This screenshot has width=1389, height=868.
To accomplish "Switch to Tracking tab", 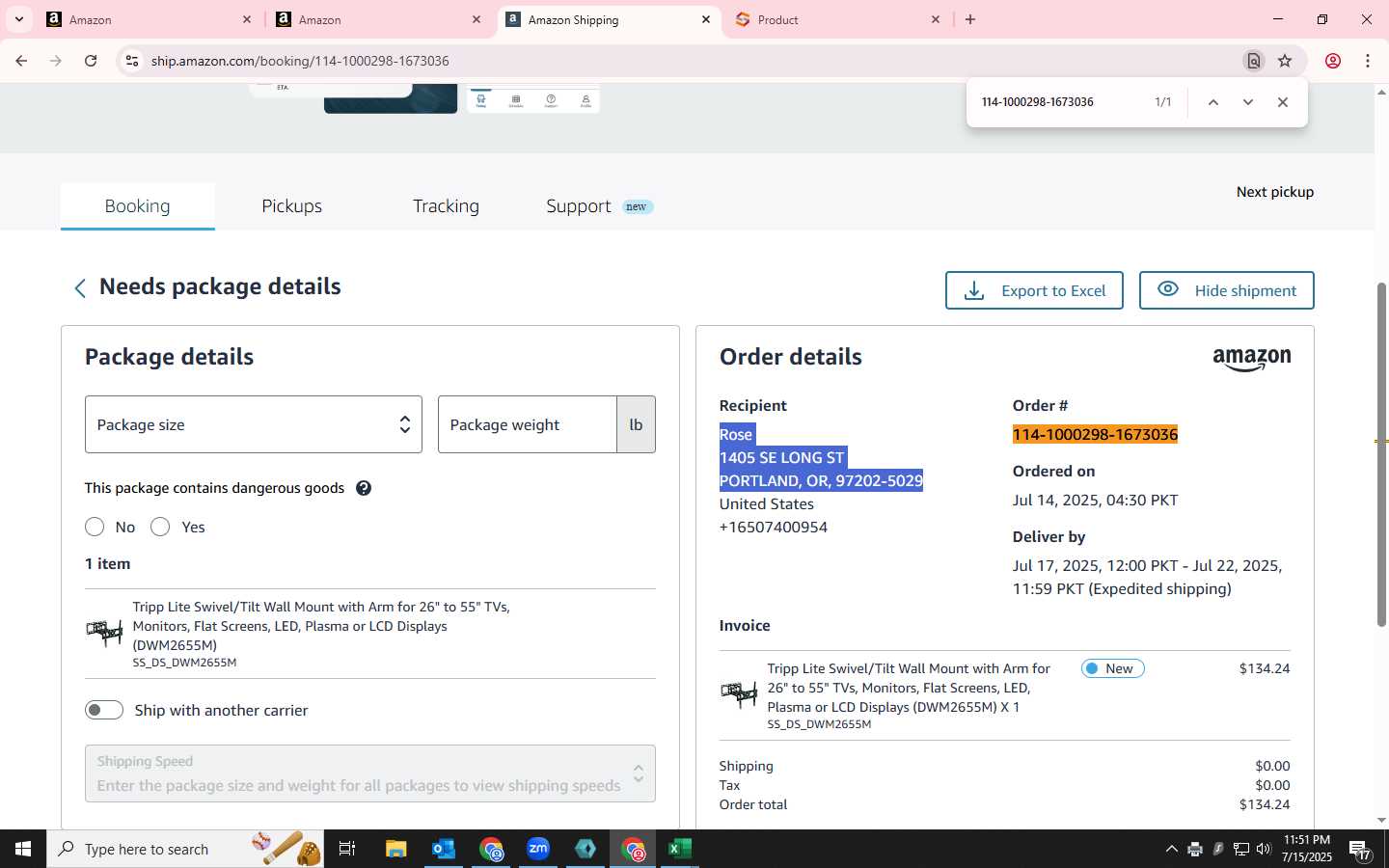I will [x=446, y=206].
